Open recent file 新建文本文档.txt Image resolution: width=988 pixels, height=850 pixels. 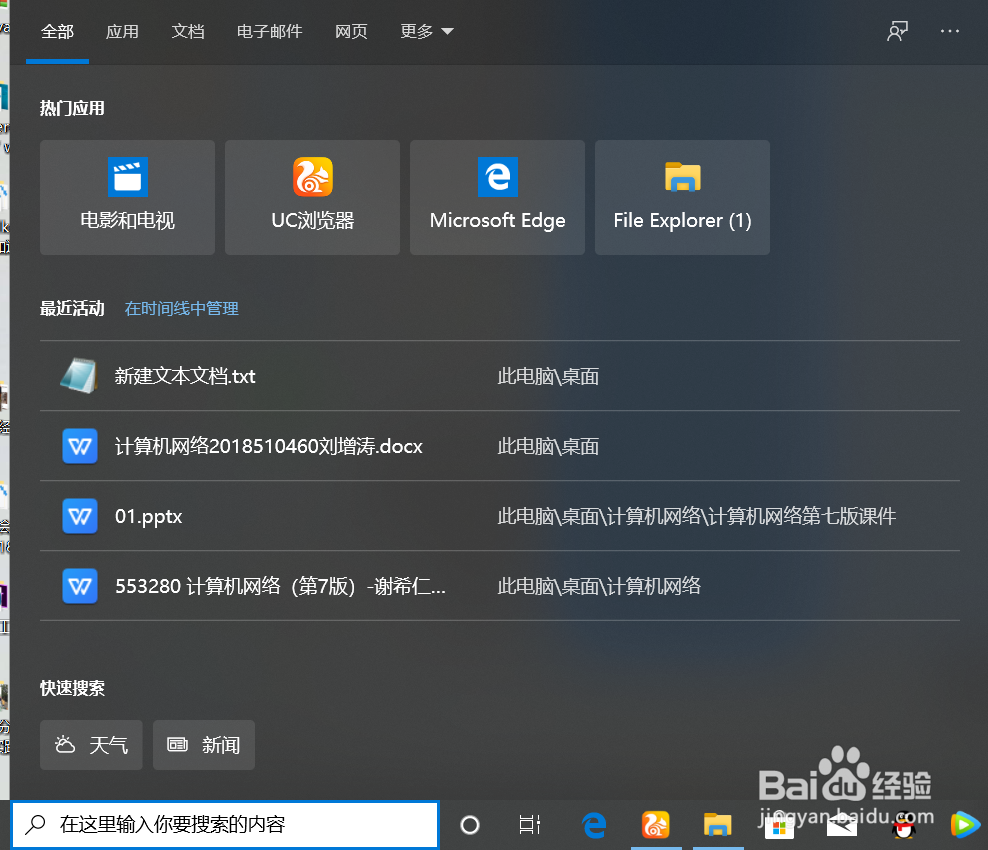coord(500,376)
